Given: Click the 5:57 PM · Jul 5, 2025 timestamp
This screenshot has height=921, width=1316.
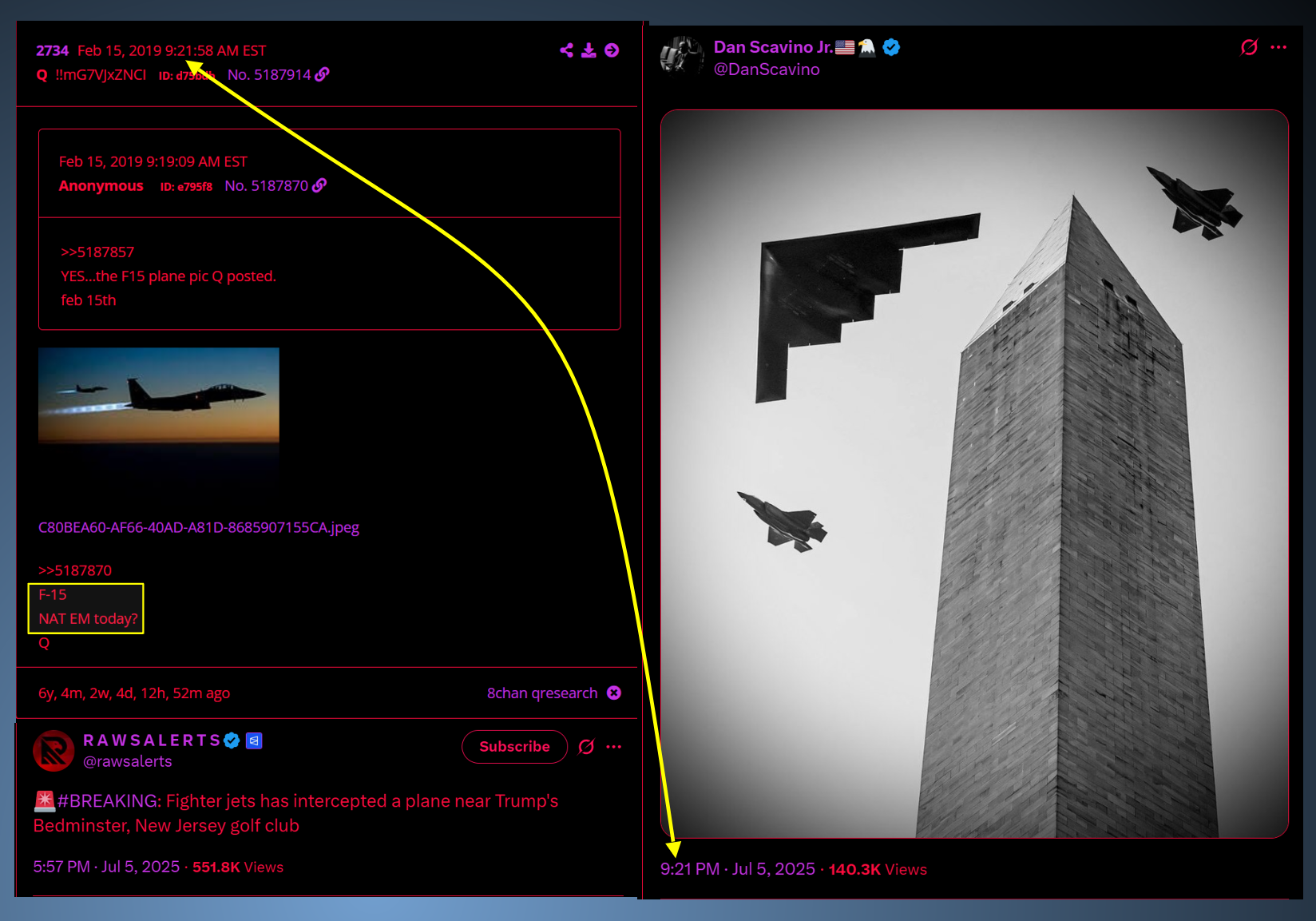Looking at the screenshot, I should 106,867.
